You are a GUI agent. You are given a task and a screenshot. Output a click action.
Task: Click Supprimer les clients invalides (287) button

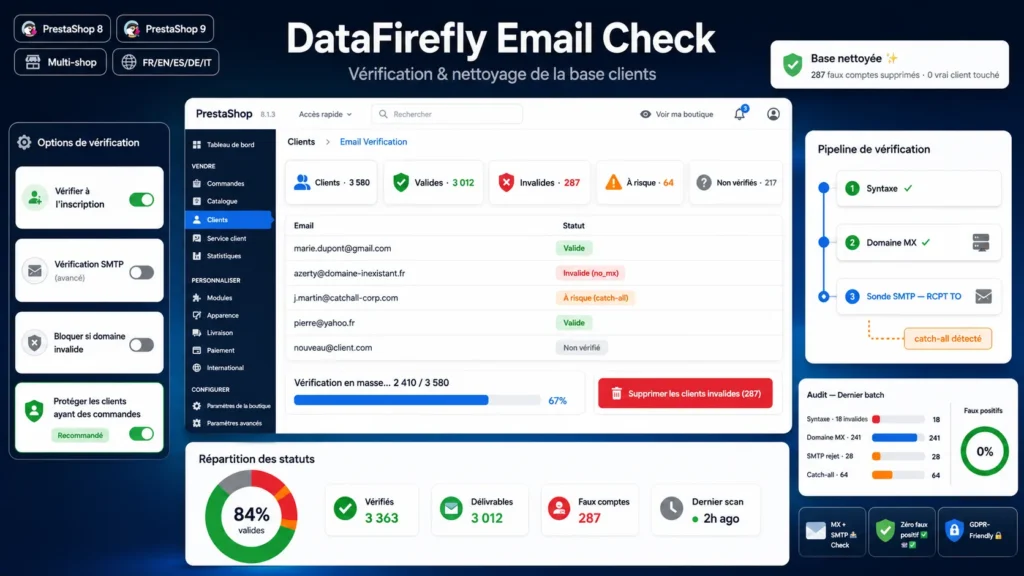pyautogui.click(x=685, y=393)
